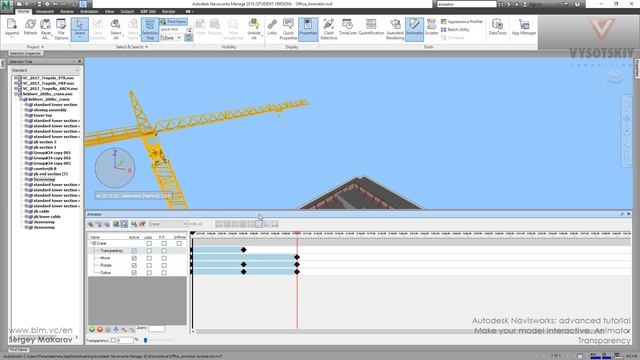Viewport: 640px width, 360px height.
Task: Toggle Active checkbox for Rotate row
Action: 134,265
